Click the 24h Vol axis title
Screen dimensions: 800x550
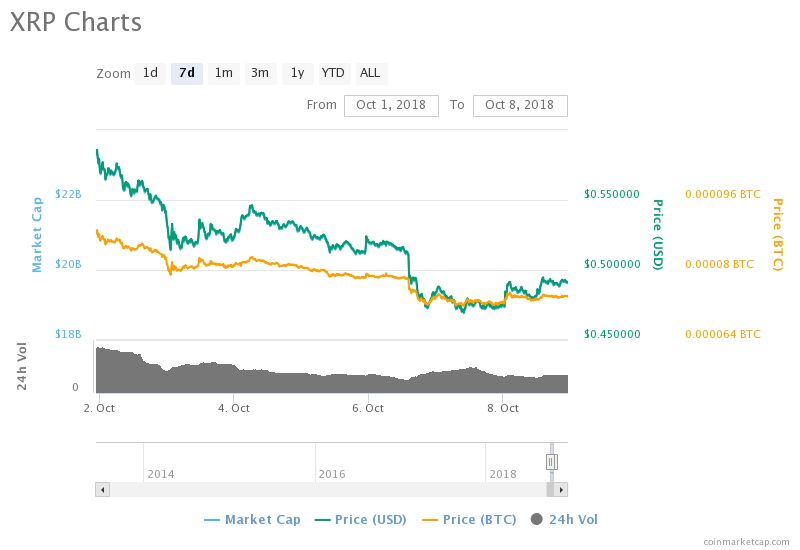click(x=21, y=366)
